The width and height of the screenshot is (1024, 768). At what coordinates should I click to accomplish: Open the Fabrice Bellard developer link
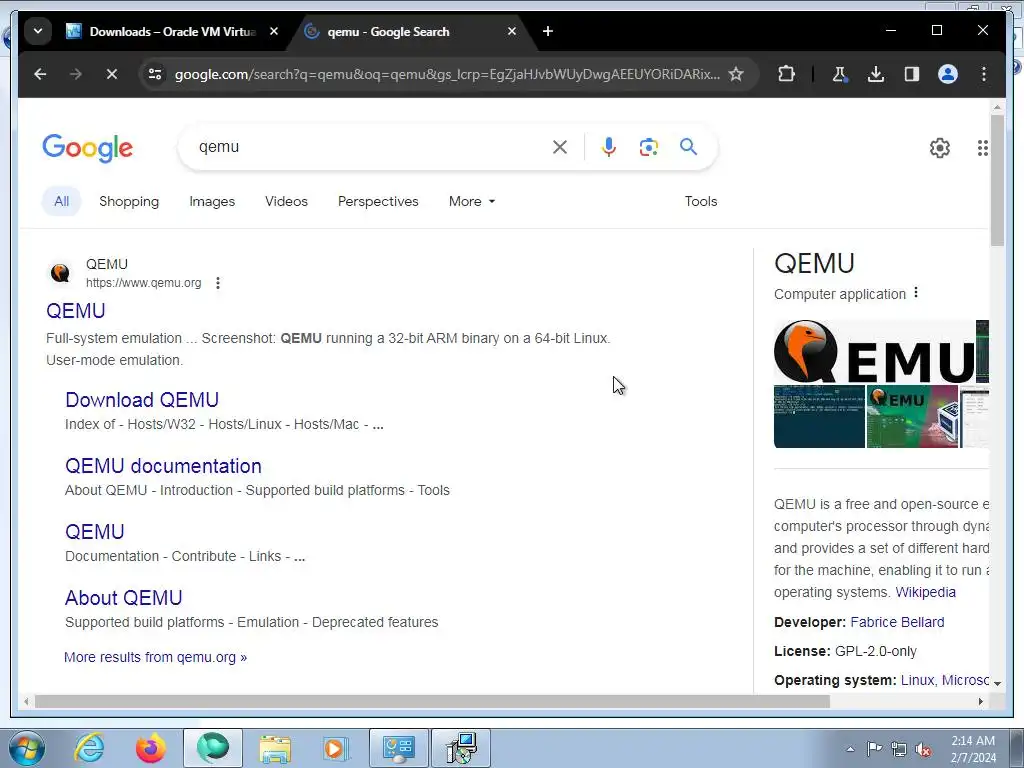coord(897,622)
